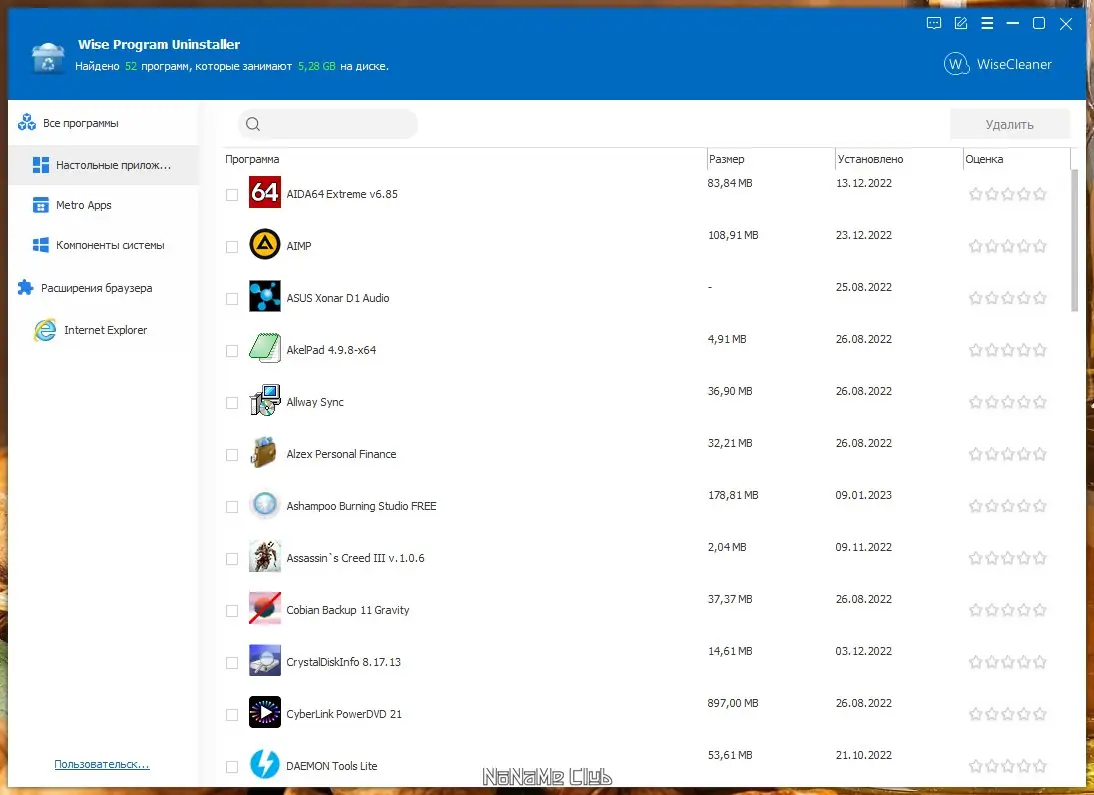
Task: Sort by Размер column header
Action: tap(770, 159)
